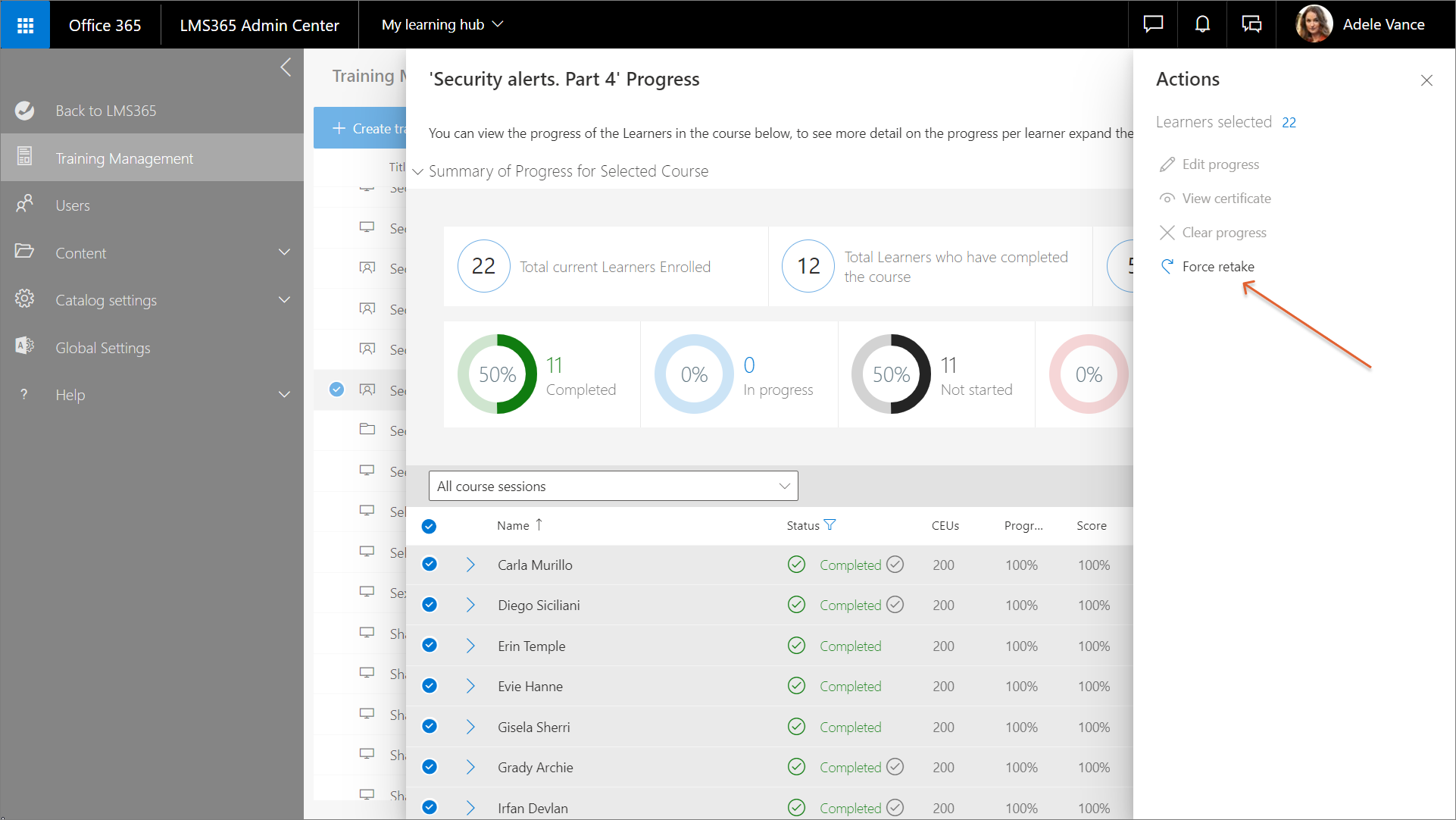Screen dimensions: 1456x820
Task: Collapse the left navigation with arrow icon
Action: tap(286, 67)
